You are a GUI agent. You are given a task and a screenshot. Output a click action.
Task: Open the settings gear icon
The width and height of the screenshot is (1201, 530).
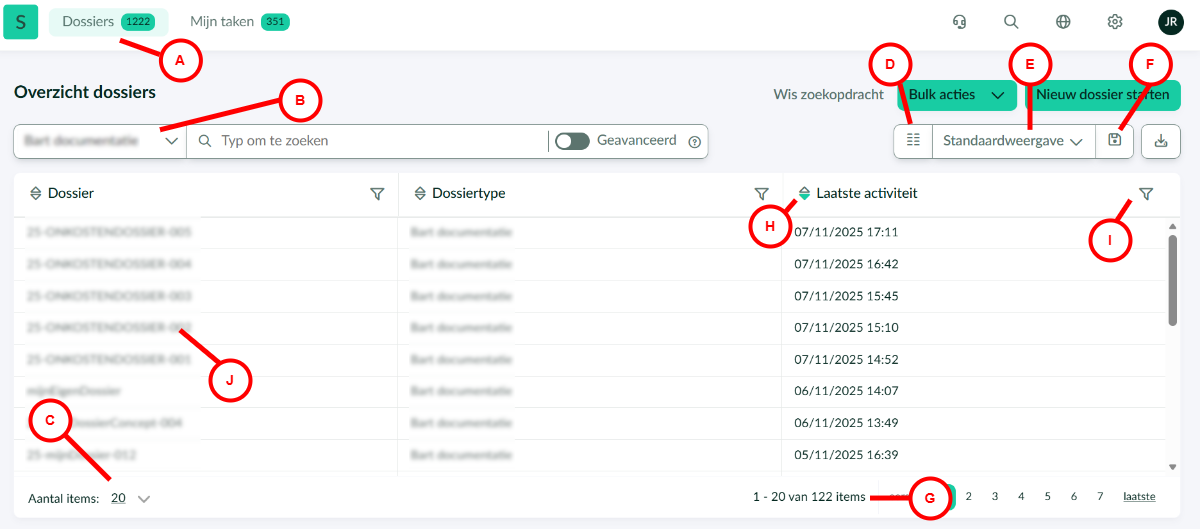(1115, 22)
